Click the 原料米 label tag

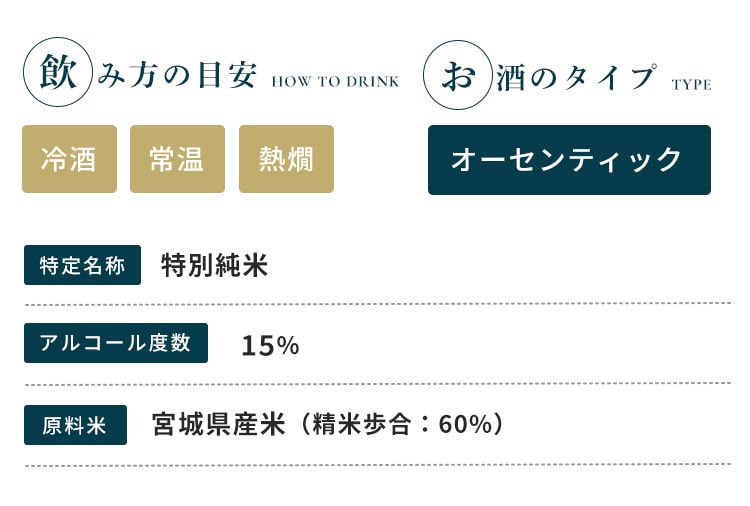(75, 425)
